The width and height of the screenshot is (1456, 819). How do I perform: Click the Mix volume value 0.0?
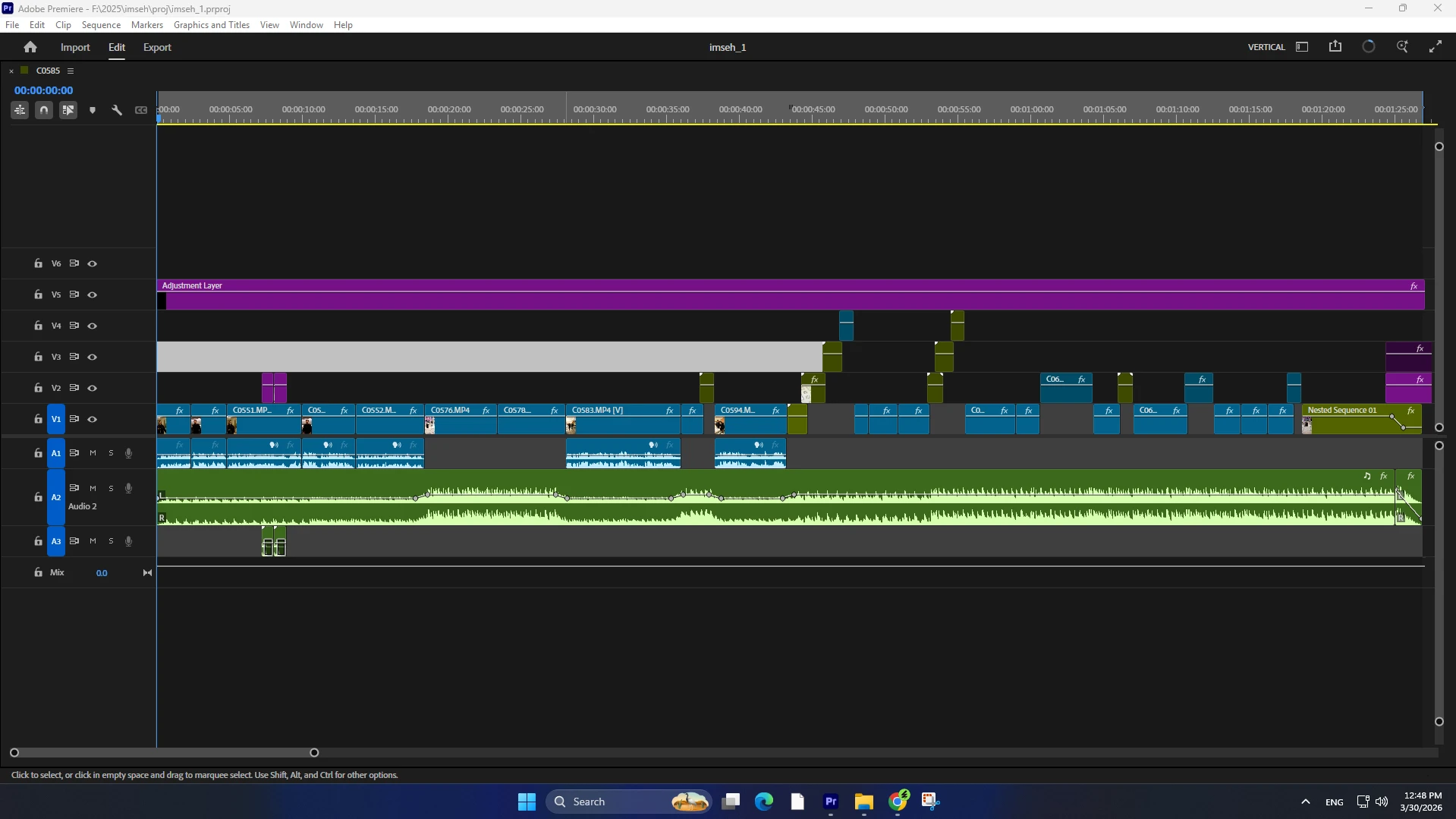(x=102, y=573)
